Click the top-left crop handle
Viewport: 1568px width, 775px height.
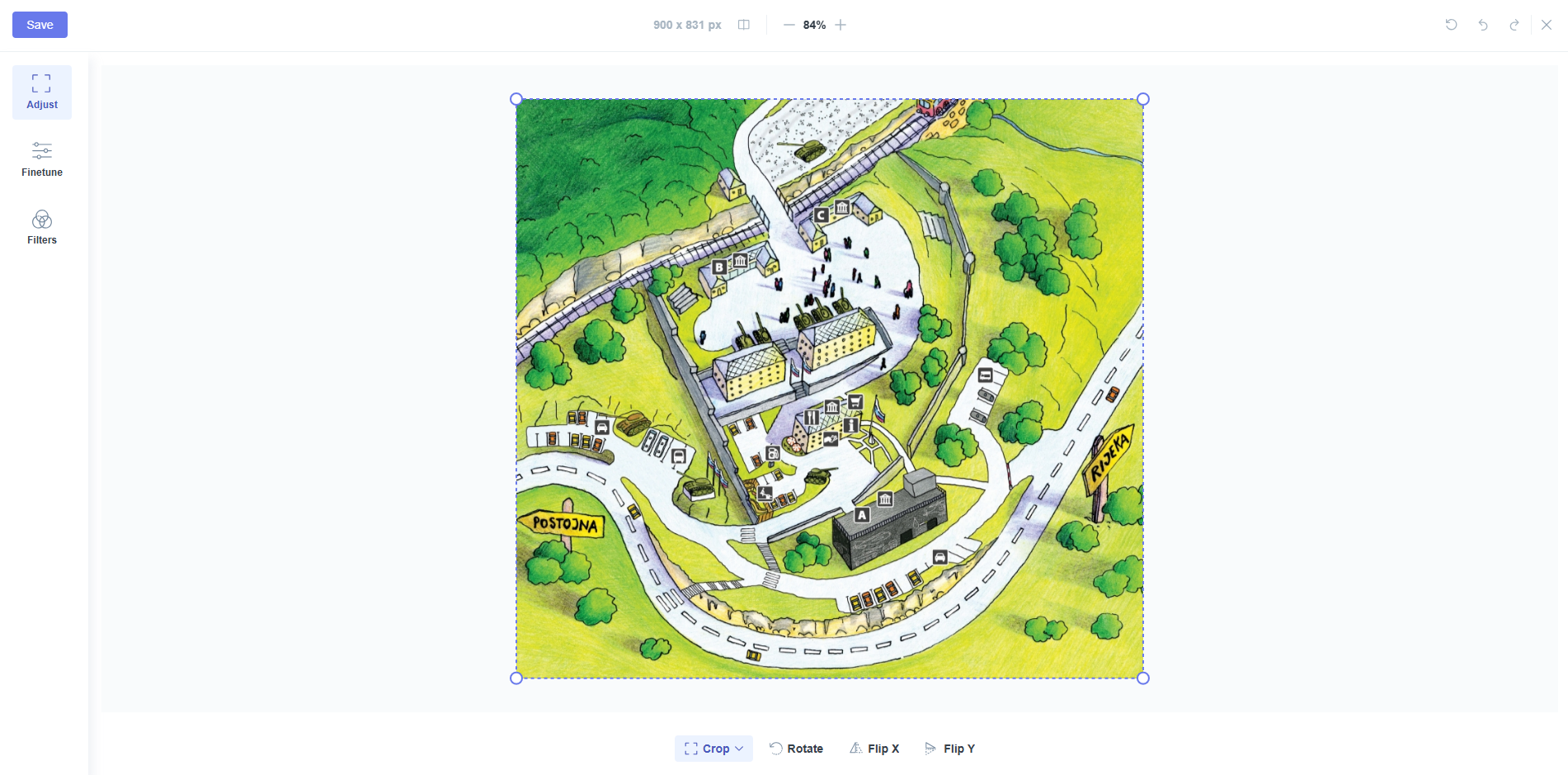point(516,99)
